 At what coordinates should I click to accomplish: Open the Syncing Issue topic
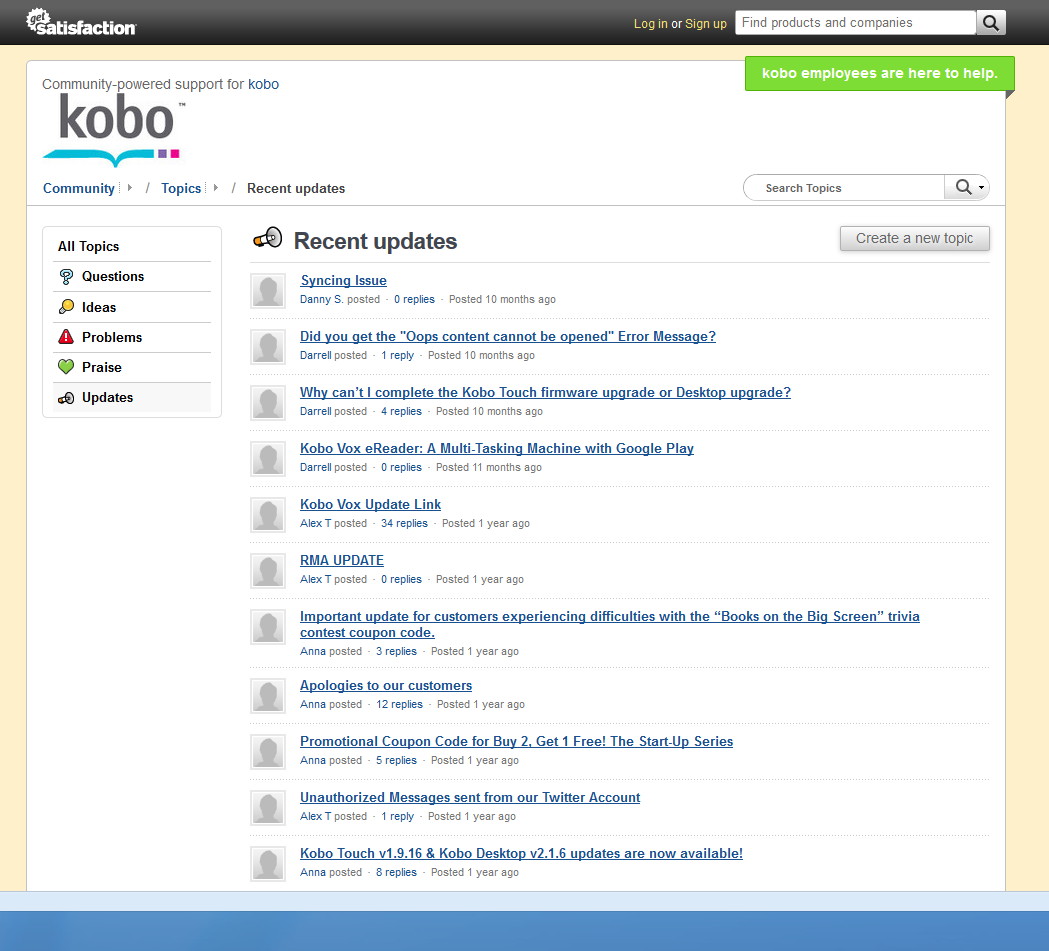pyautogui.click(x=343, y=280)
